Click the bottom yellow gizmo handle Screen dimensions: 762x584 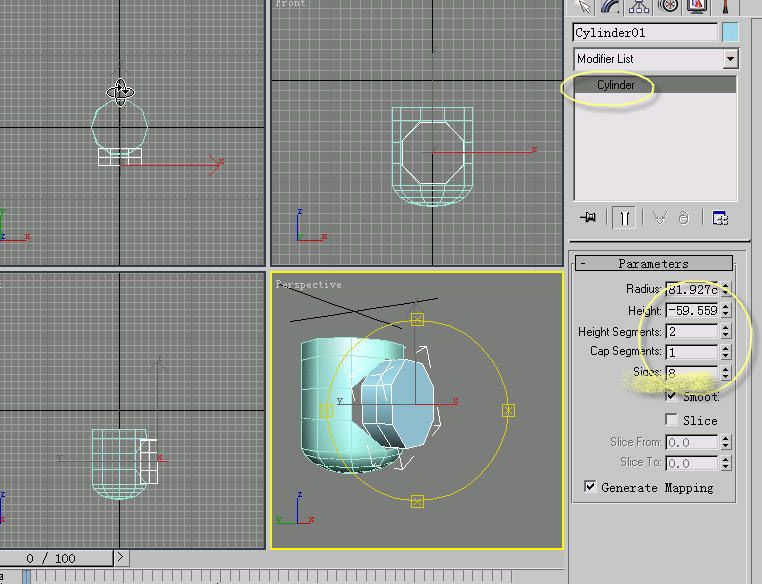(417, 501)
